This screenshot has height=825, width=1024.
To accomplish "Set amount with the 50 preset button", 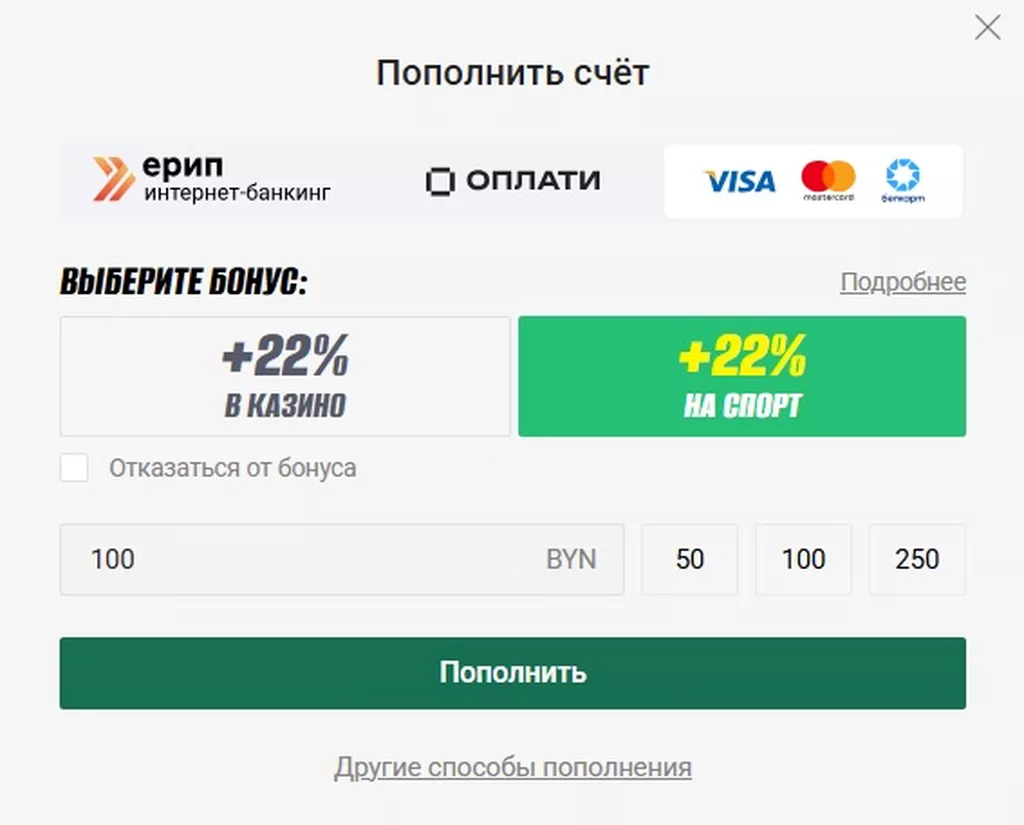I will [690, 559].
